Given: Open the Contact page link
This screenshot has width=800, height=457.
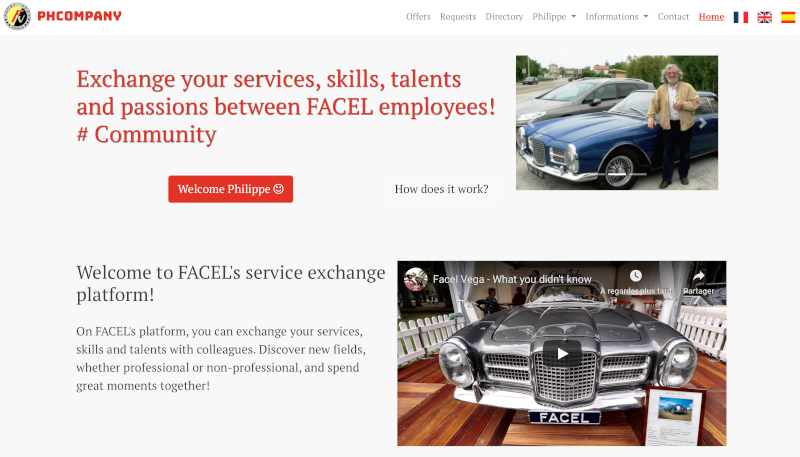Looking at the screenshot, I should (673, 17).
